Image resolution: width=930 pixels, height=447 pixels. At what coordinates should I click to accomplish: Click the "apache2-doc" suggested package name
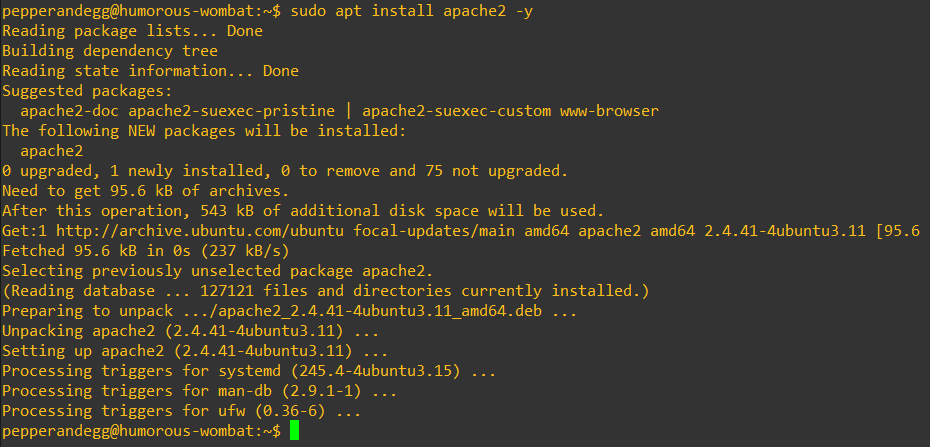click(x=70, y=111)
